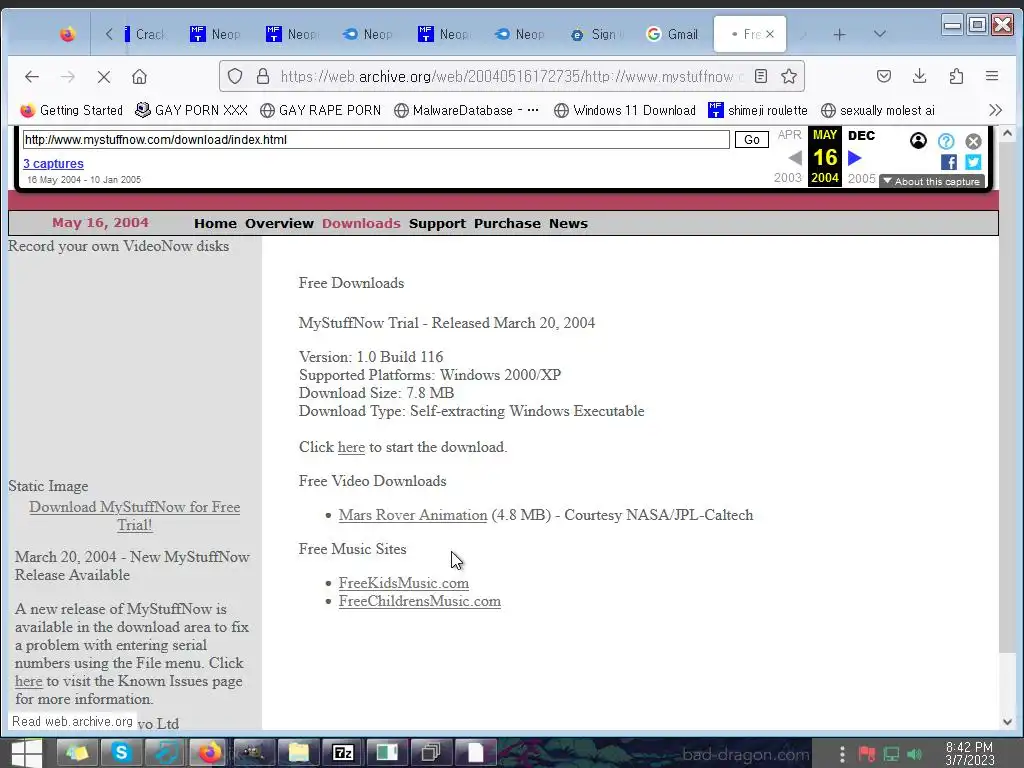Go back with the browser back arrow
The width and height of the screenshot is (1024, 768).
click(31, 77)
